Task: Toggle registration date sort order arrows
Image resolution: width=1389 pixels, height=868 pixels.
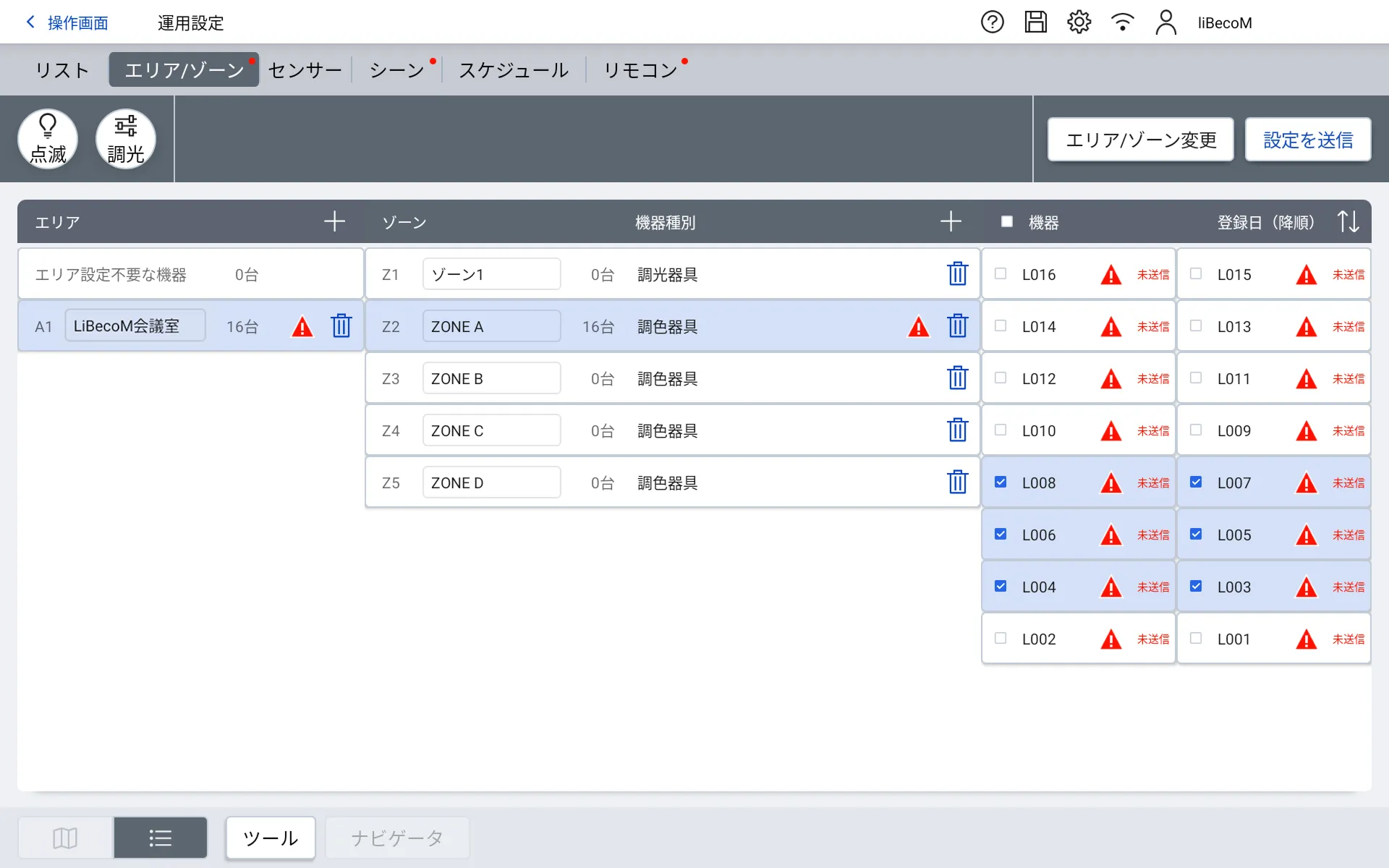Action: point(1348,221)
